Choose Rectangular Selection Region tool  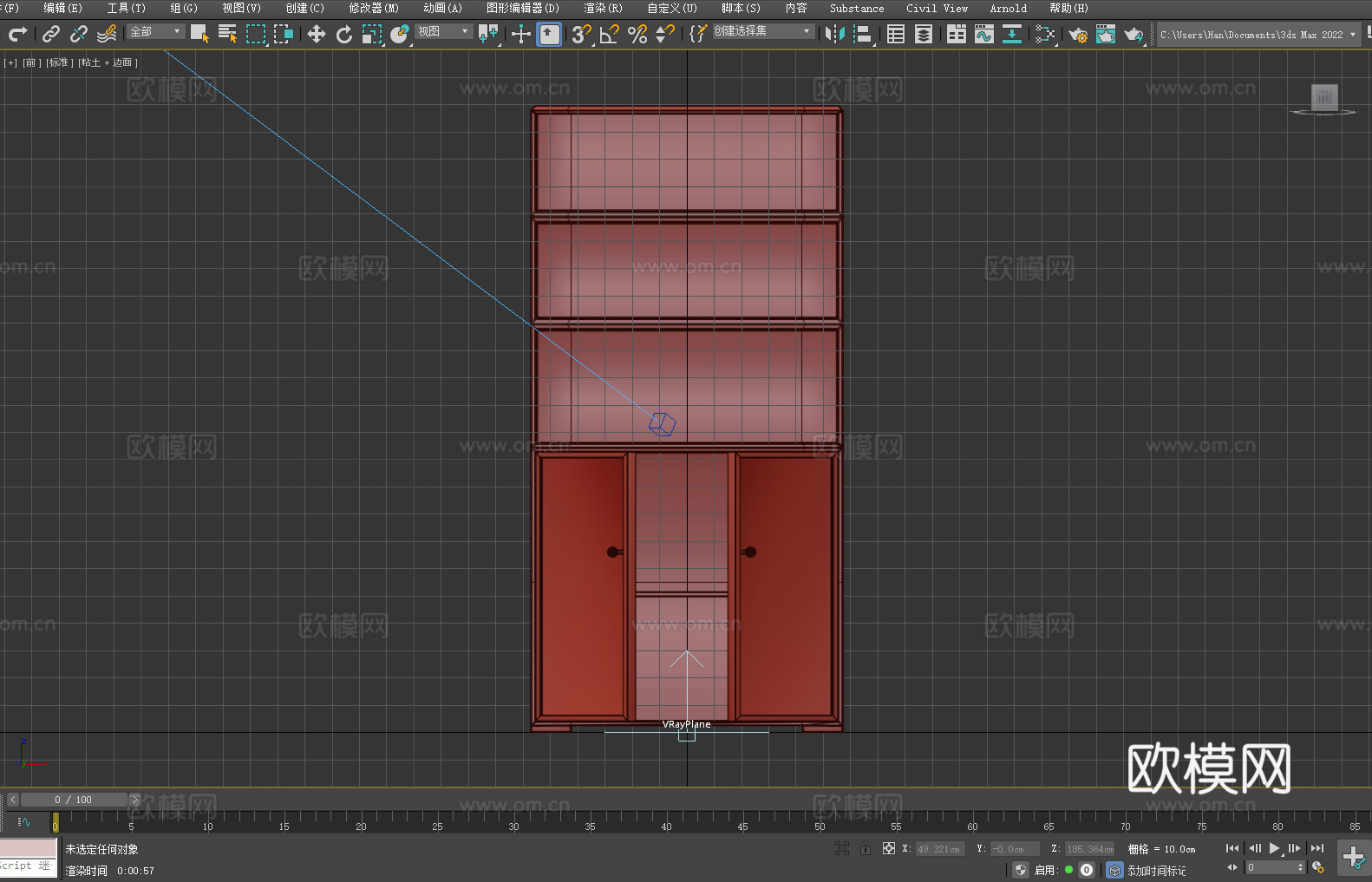[x=256, y=34]
